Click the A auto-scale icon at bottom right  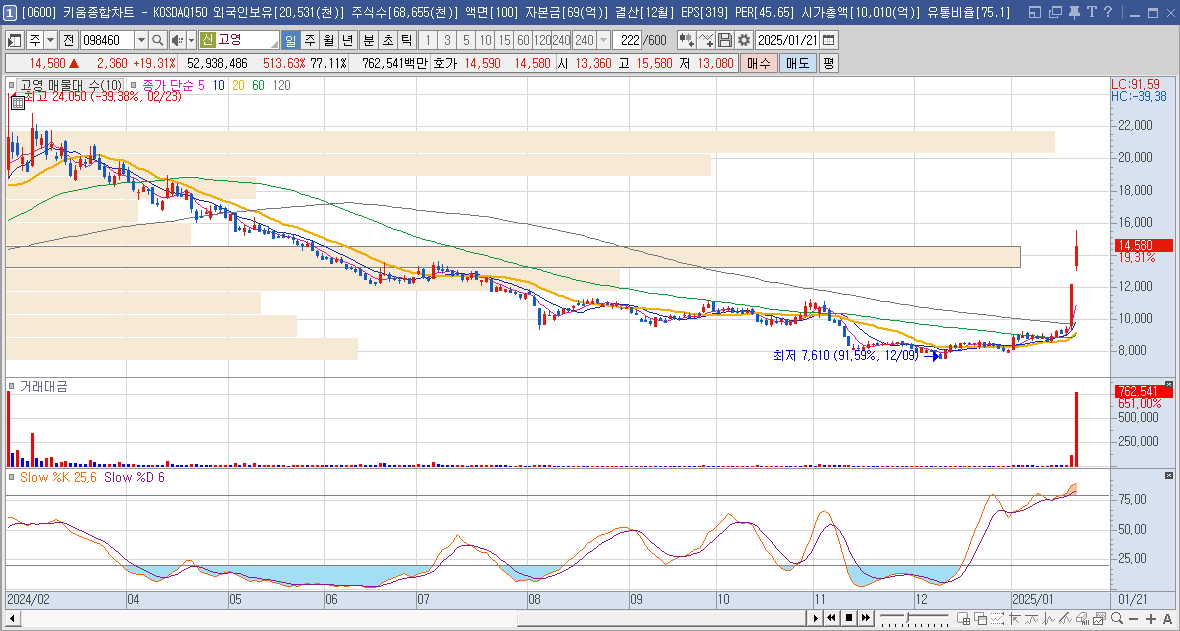(x=1167, y=618)
